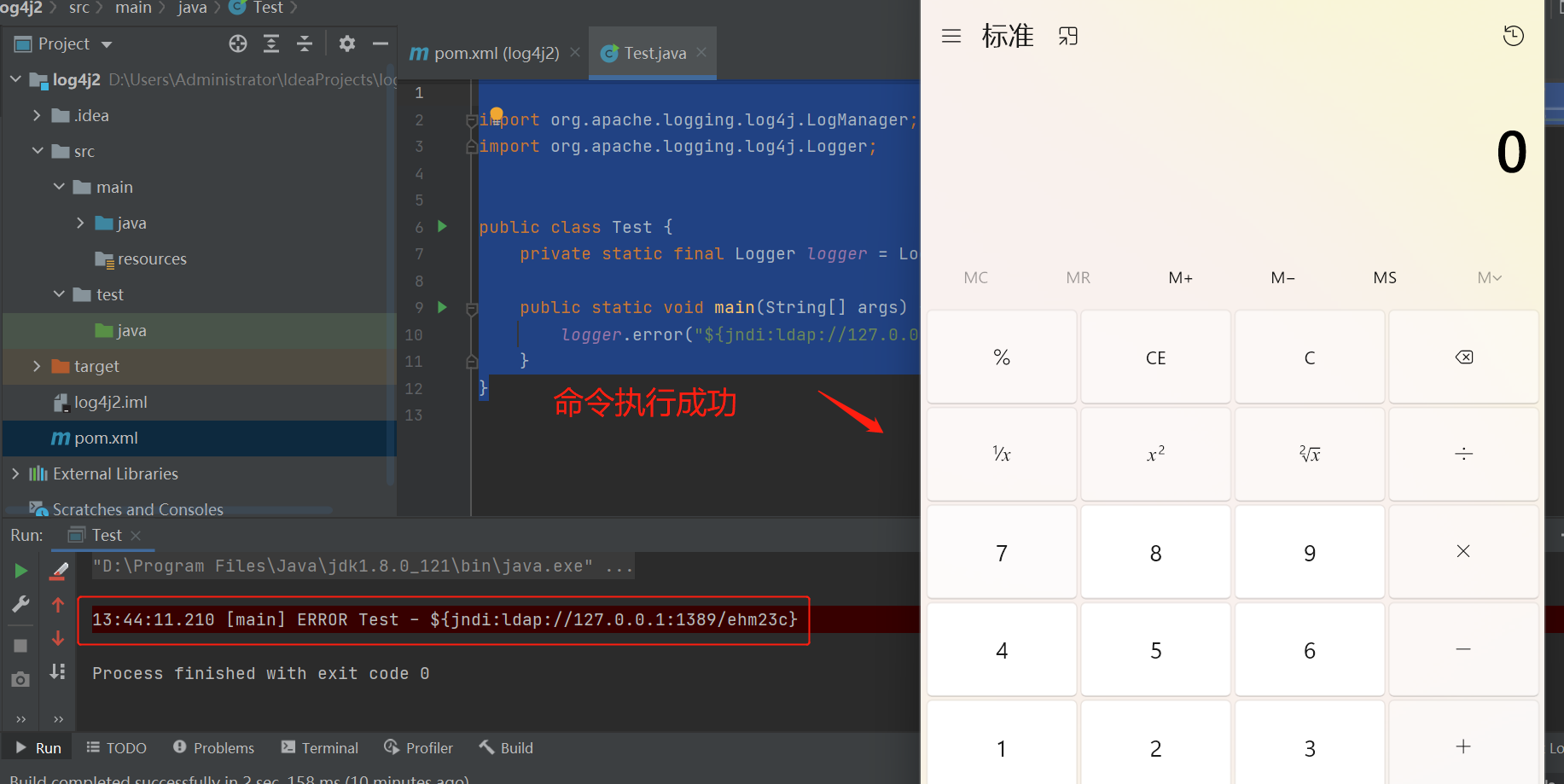This screenshot has height=784, width=1564.
Task: Click the locate/select opened file target icon
Action: click(x=238, y=44)
